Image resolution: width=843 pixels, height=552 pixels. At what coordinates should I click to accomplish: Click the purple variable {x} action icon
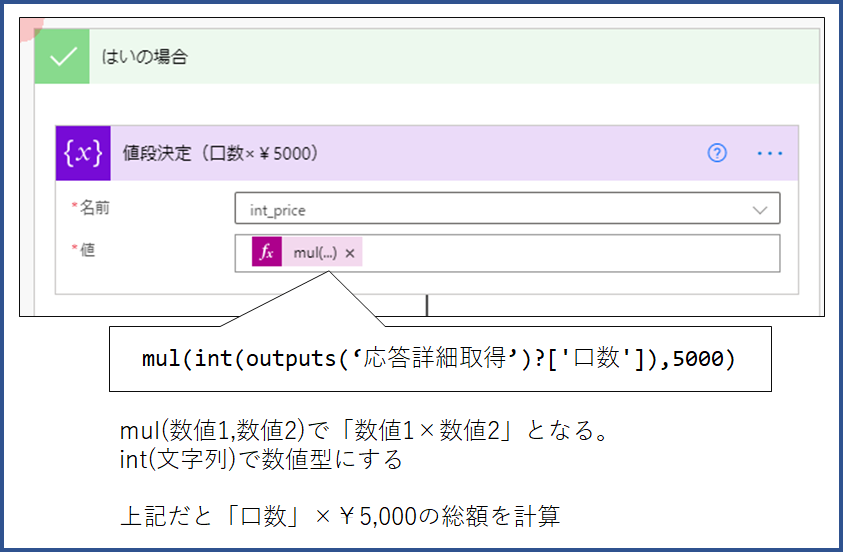coord(83,154)
